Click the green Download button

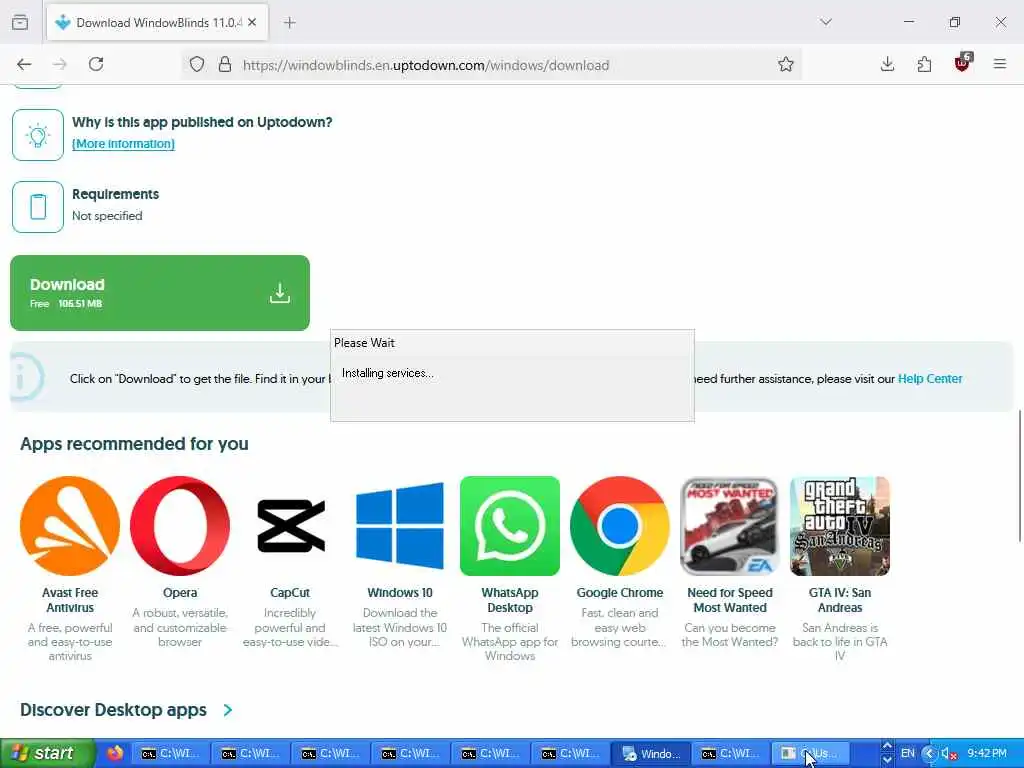pyautogui.click(x=160, y=293)
